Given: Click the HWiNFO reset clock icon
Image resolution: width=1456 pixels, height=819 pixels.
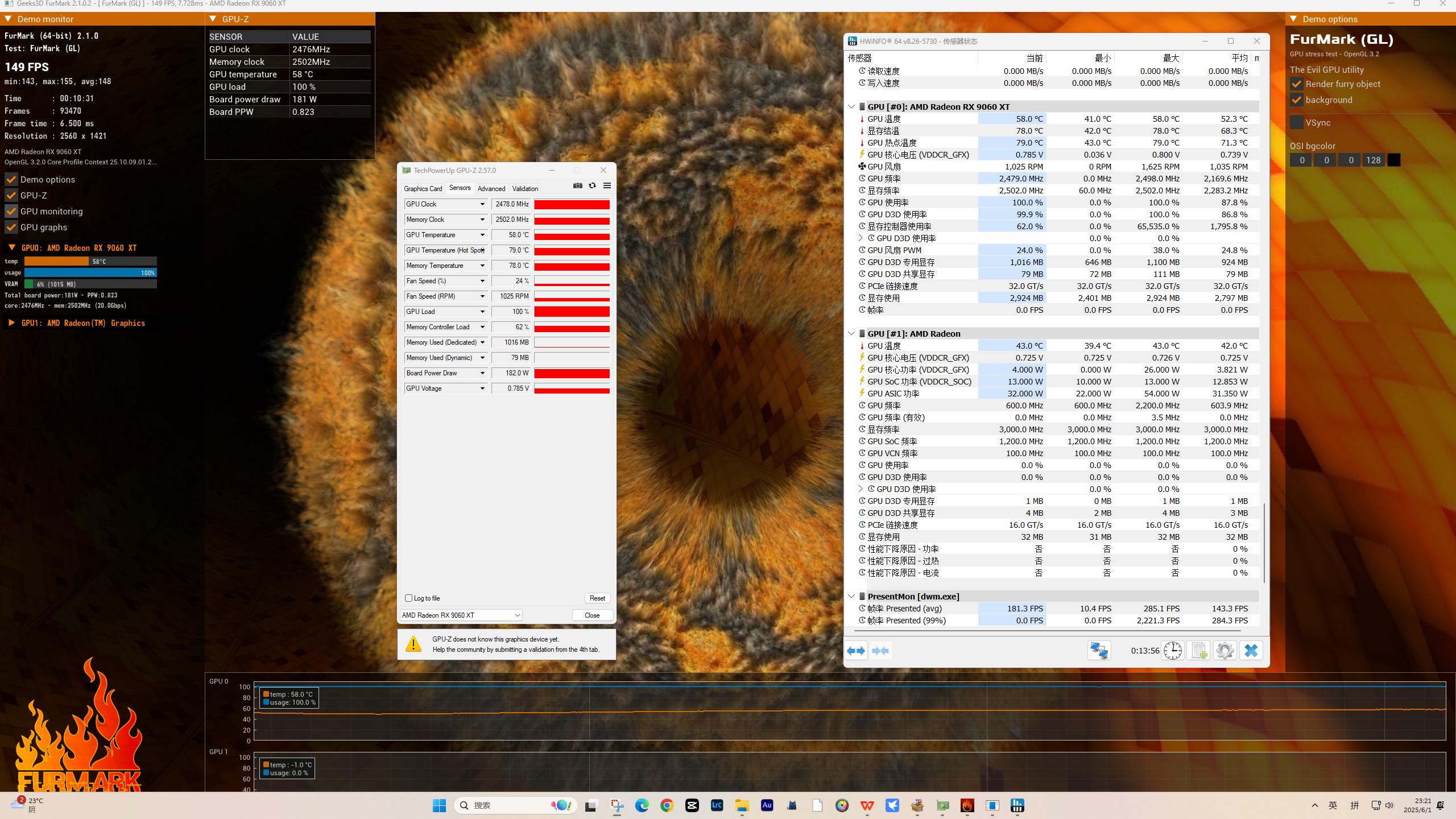Looking at the screenshot, I should 1172,651.
